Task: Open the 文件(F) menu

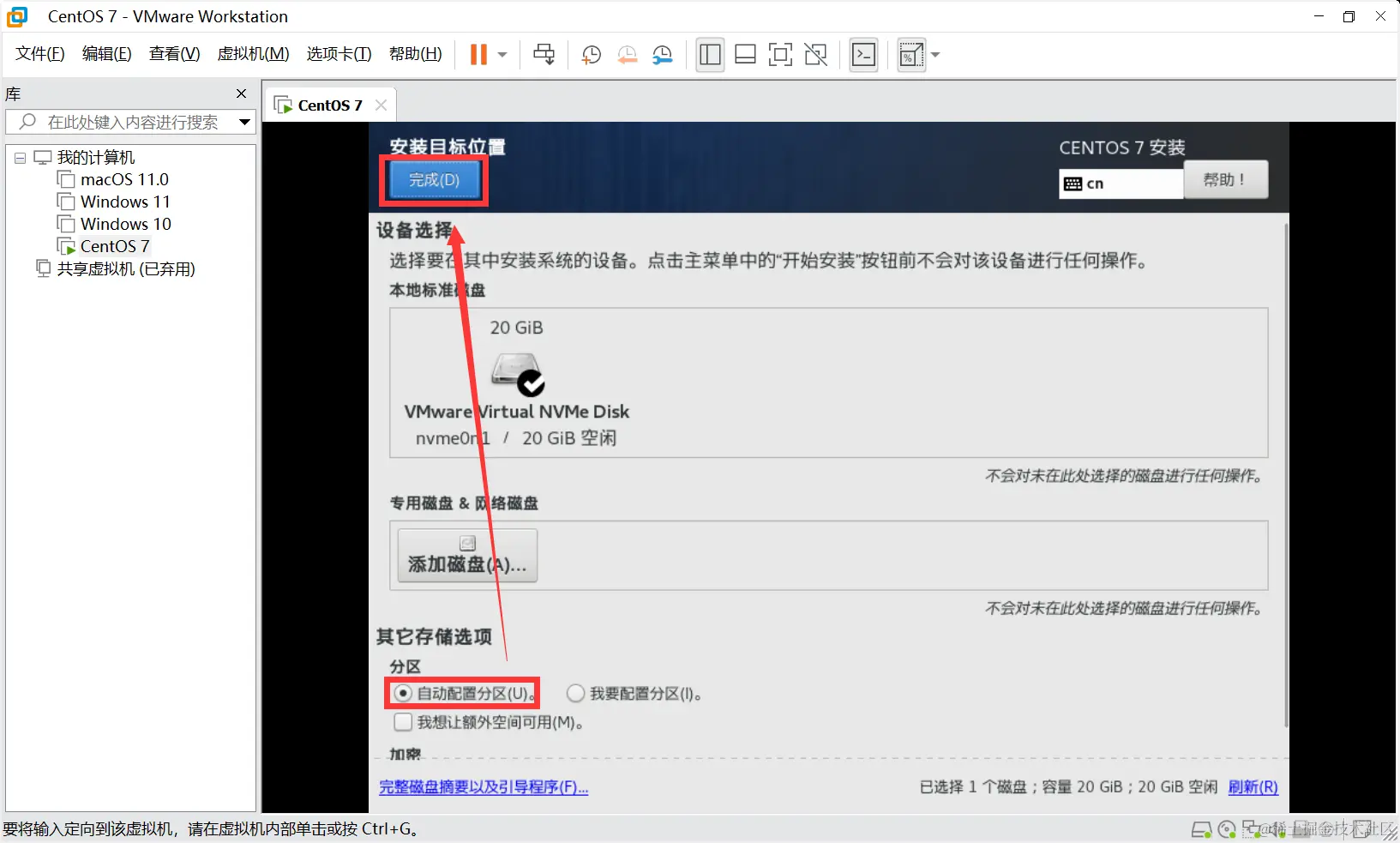Action: [x=40, y=54]
